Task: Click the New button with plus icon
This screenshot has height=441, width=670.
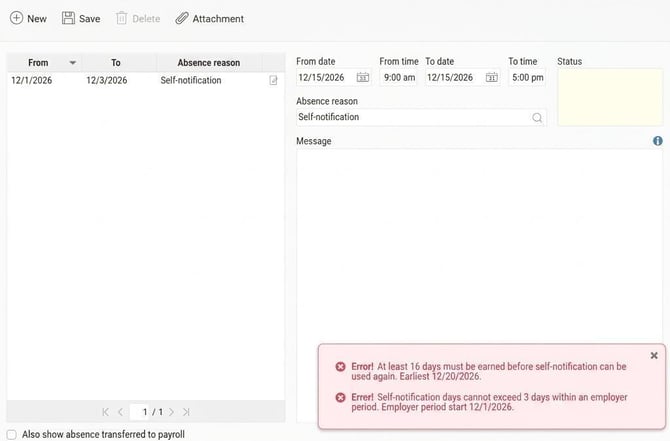Action: 28,18
